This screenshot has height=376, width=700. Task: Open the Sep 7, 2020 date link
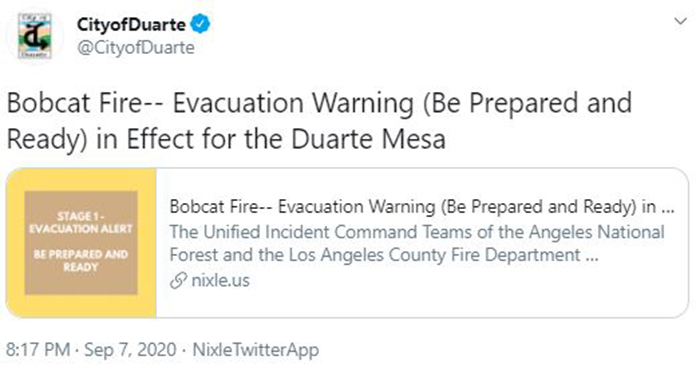pyautogui.click(x=130, y=350)
